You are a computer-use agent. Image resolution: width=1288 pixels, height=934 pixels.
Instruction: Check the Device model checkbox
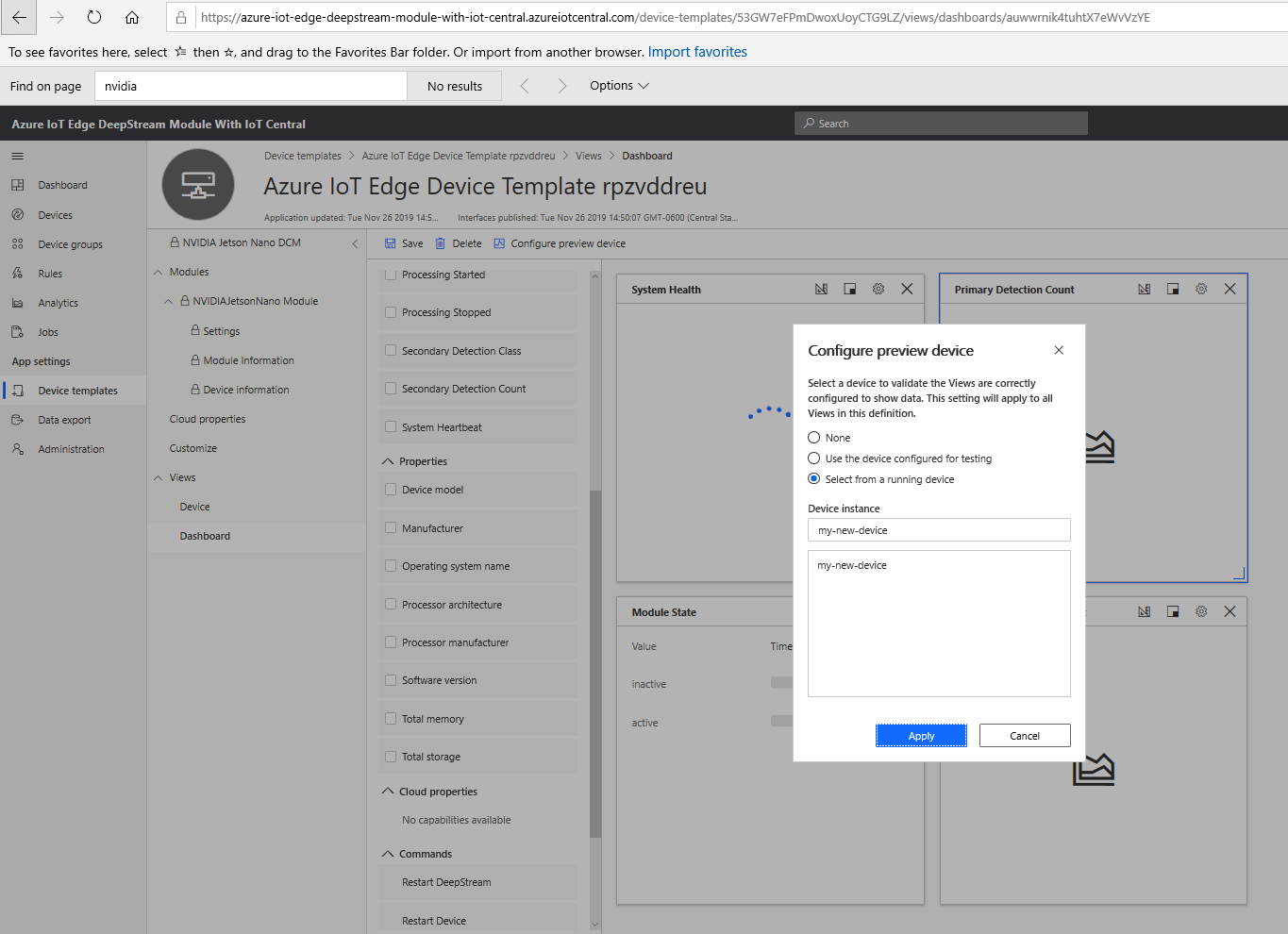391,490
